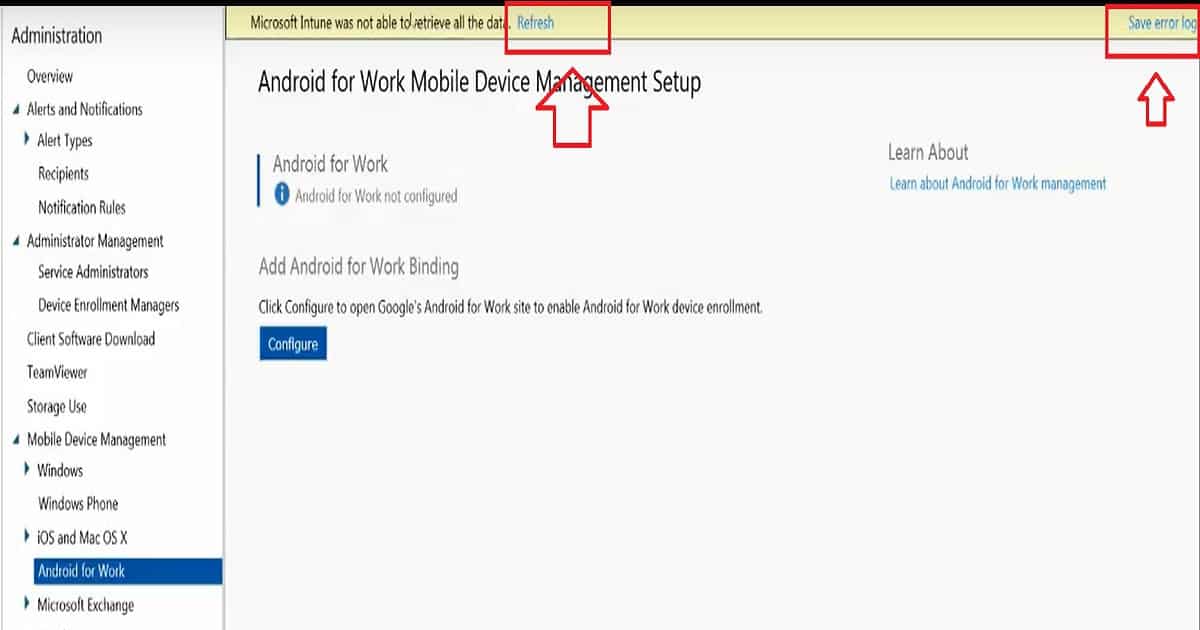This screenshot has height=630, width=1200.
Task: Select Microsoft Exchange in sidebar
Action: point(86,605)
